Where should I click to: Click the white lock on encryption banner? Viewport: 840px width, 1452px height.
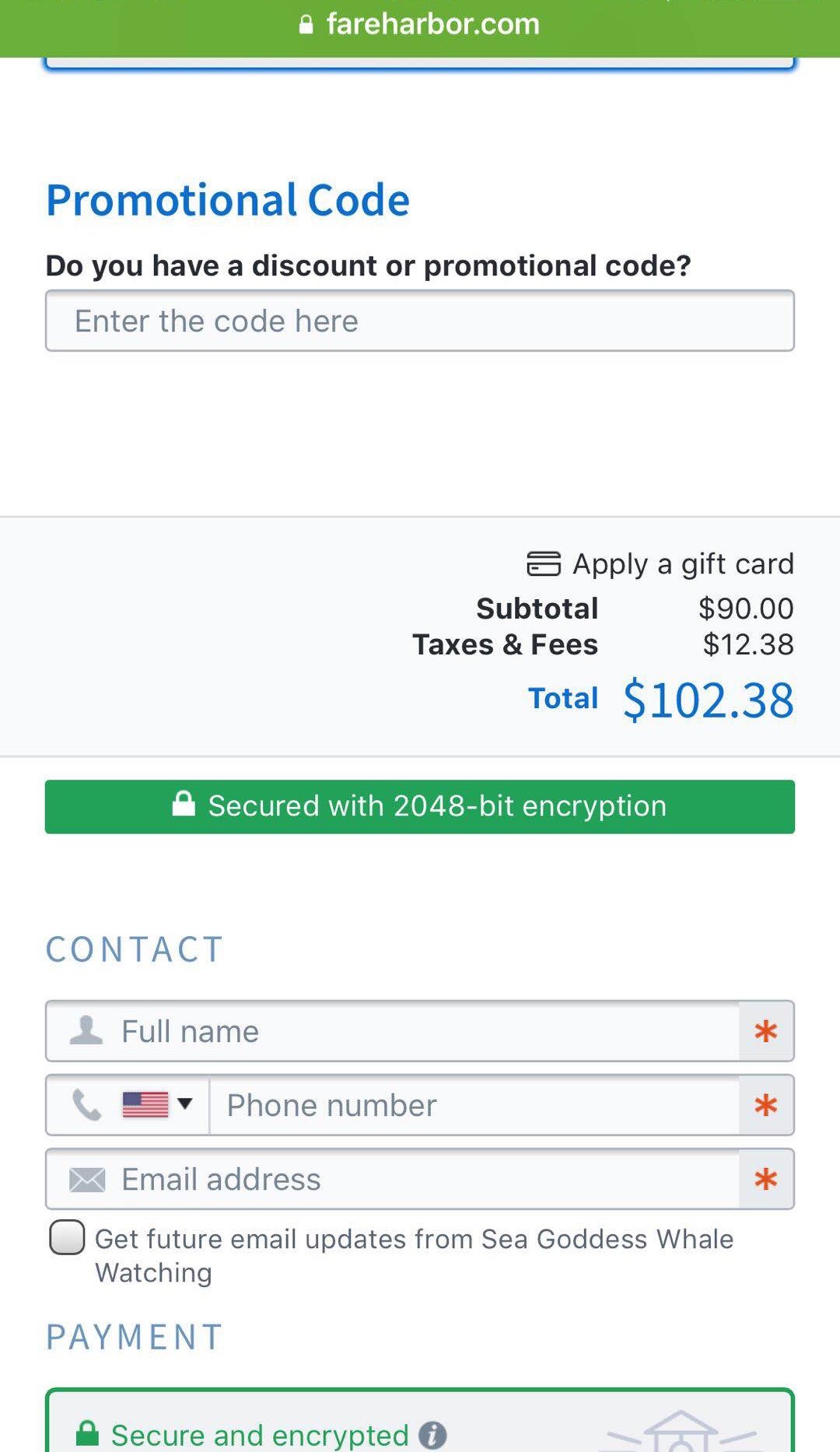pos(184,804)
